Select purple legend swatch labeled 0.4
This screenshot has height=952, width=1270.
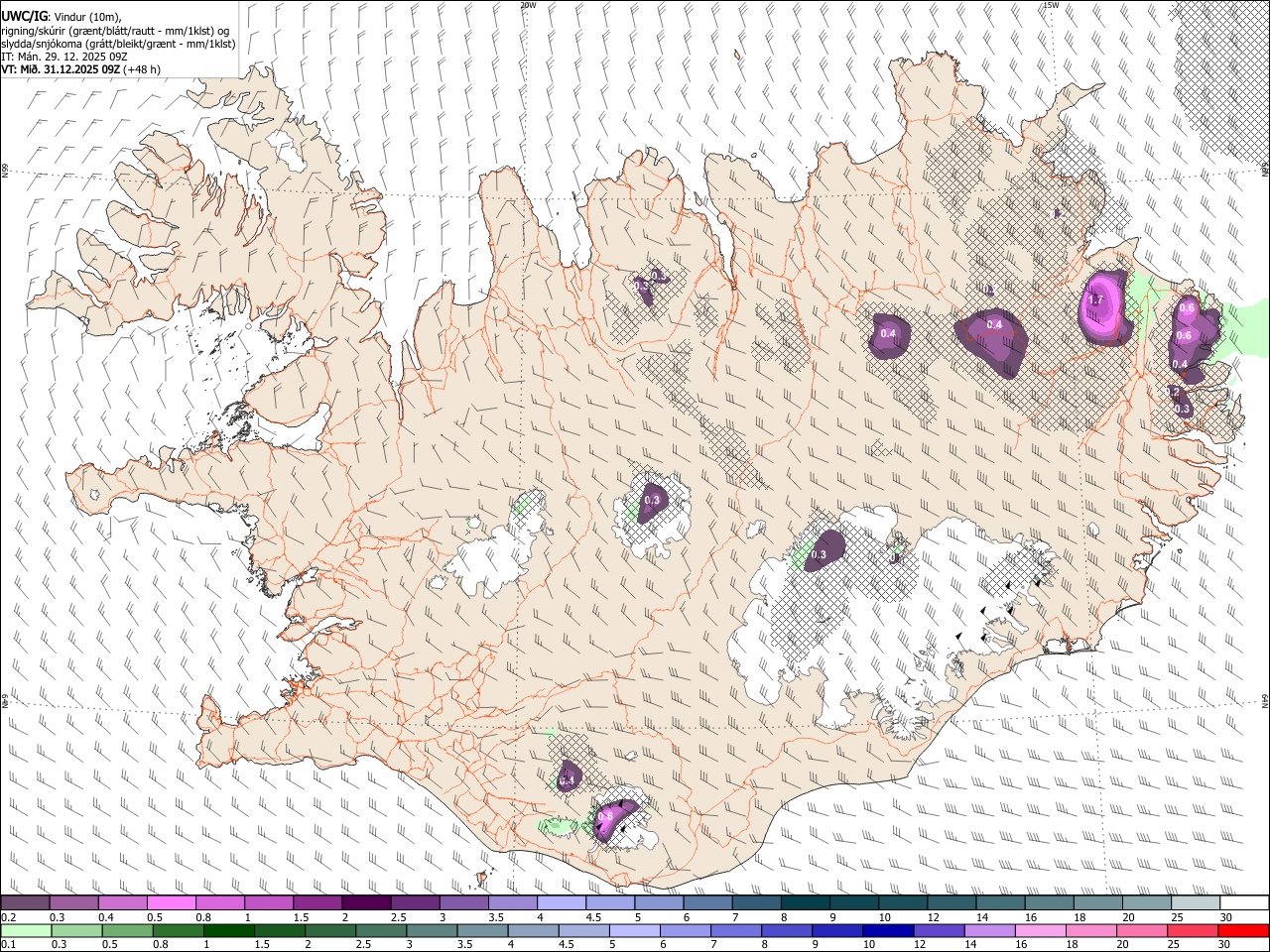(x=122, y=903)
